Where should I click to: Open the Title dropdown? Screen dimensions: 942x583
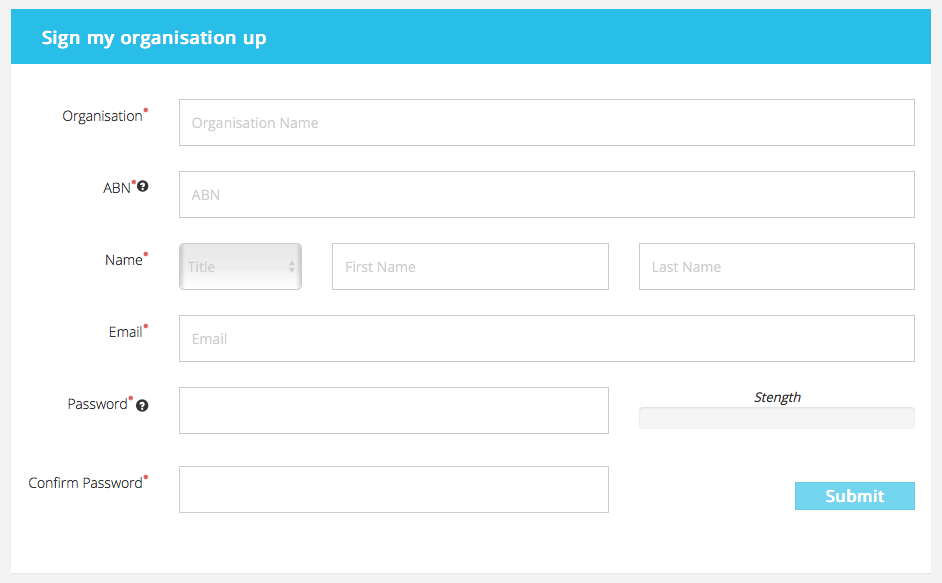[x=240, y=266]
